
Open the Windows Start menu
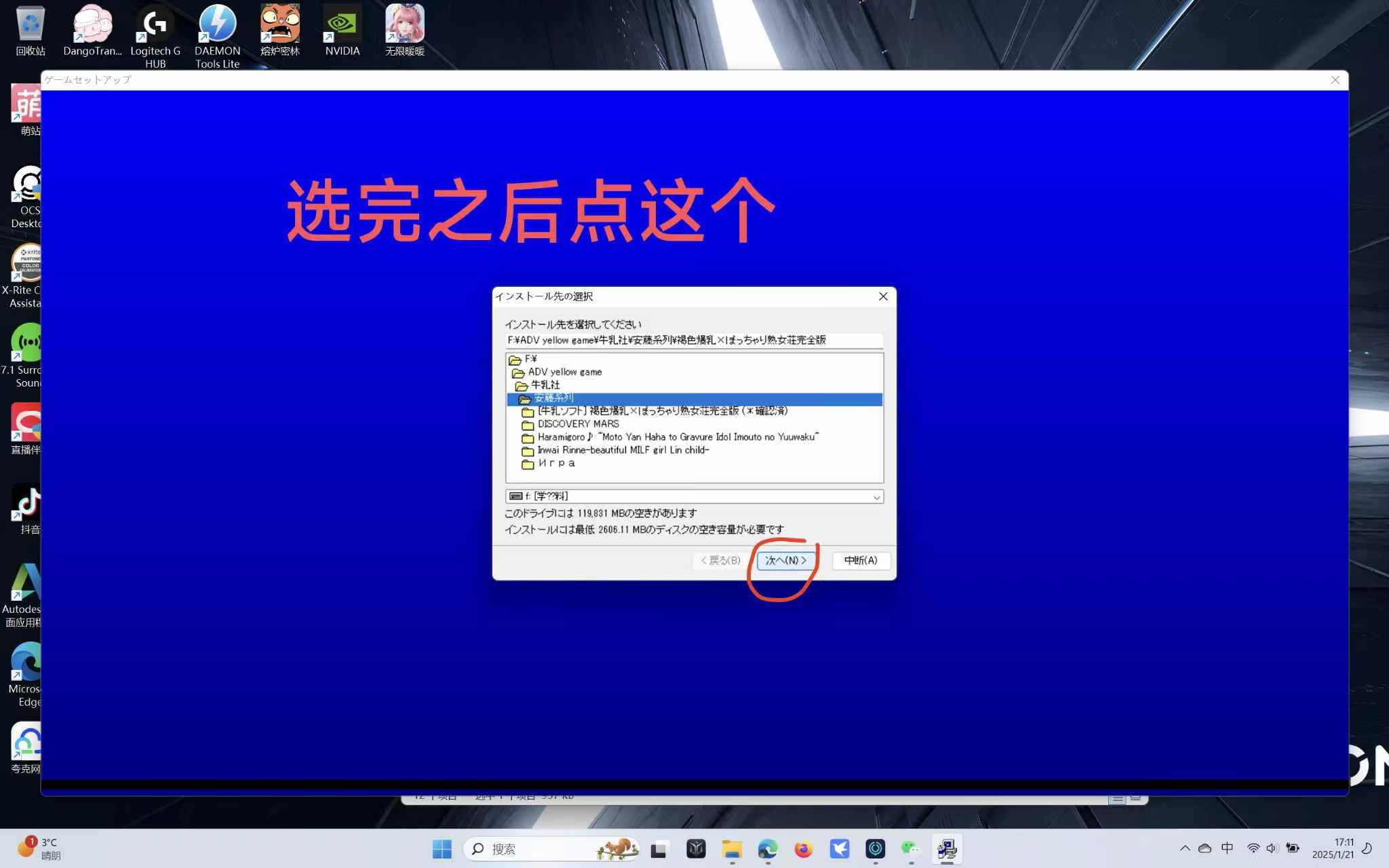tap(442, 848)
